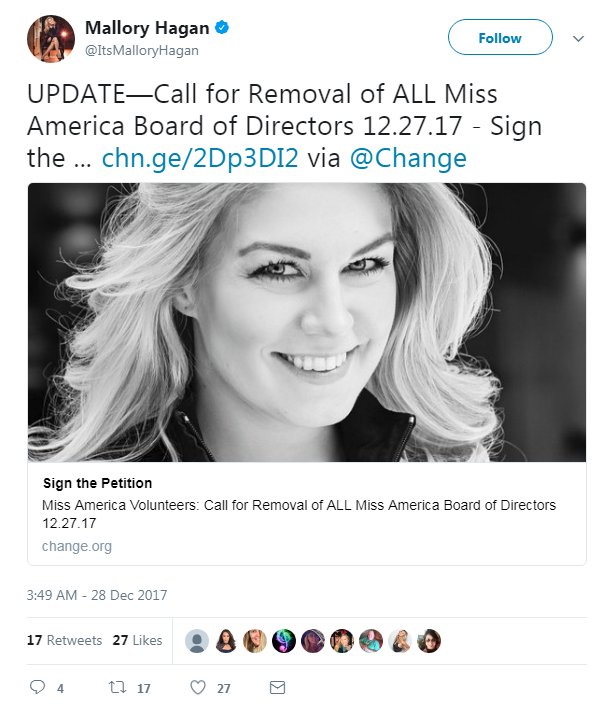Open the @Change mention
Screen dimensions: 616x713
tap(408, 158)
